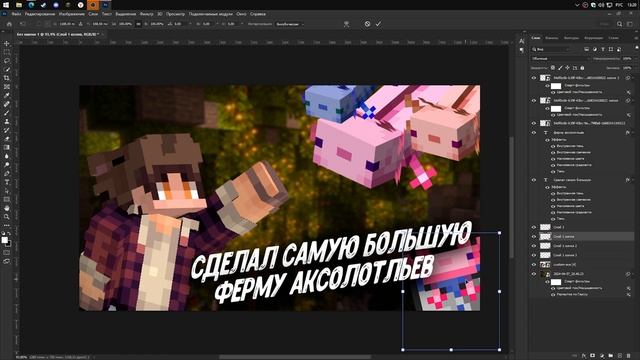Toggle maintain aspect ratio link in options bar
Image resolution: width=640 pixels, height=360 pixels.
pos(138,24)
